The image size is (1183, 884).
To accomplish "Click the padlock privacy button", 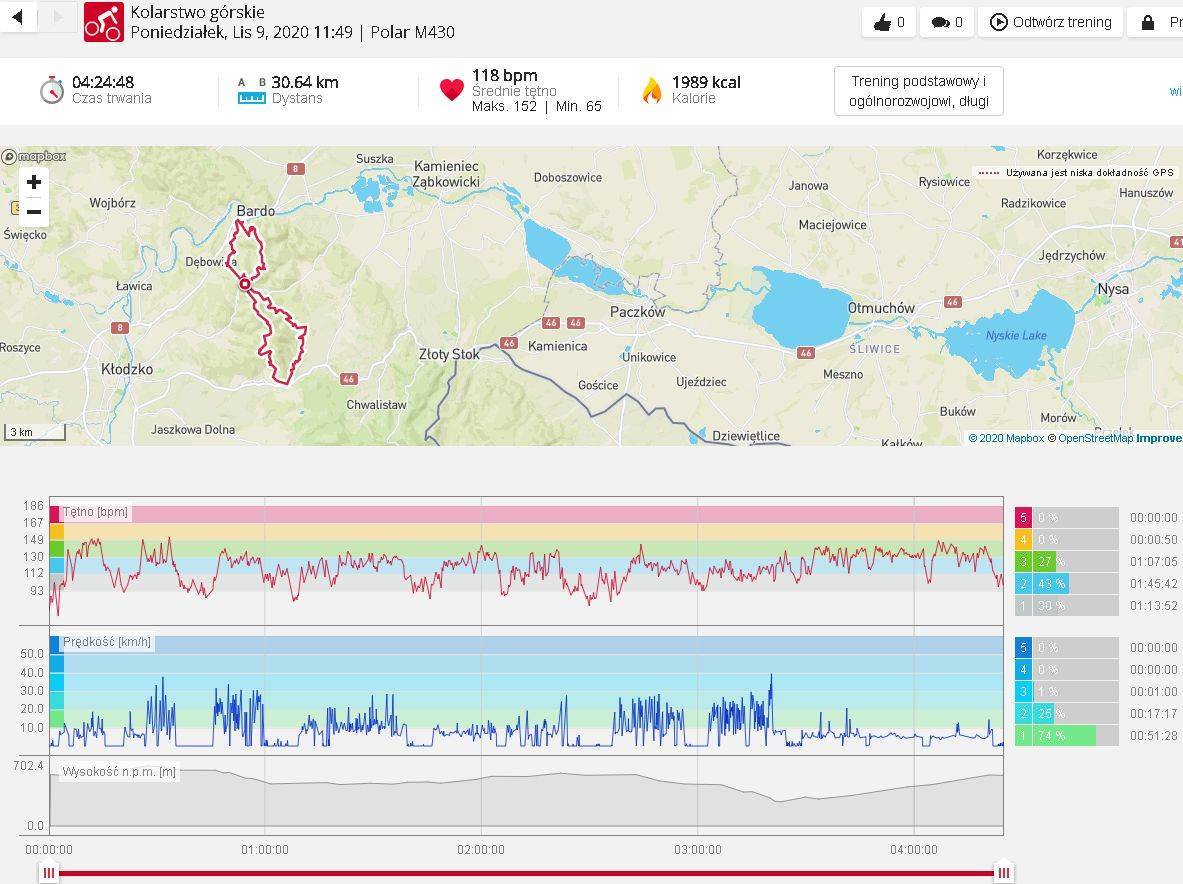I will (1148, 22).
